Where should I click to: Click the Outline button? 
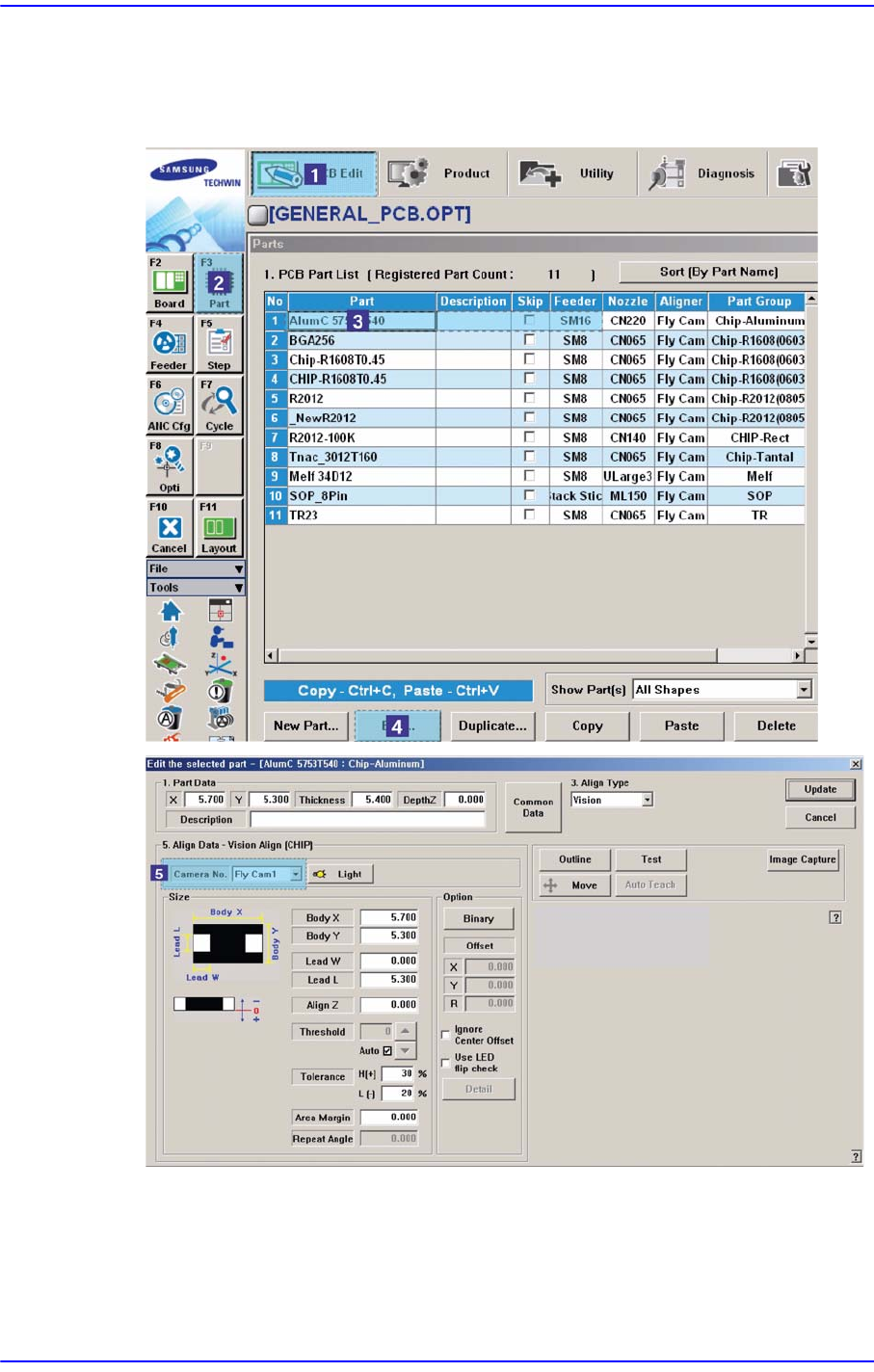(x=574, y=859)
